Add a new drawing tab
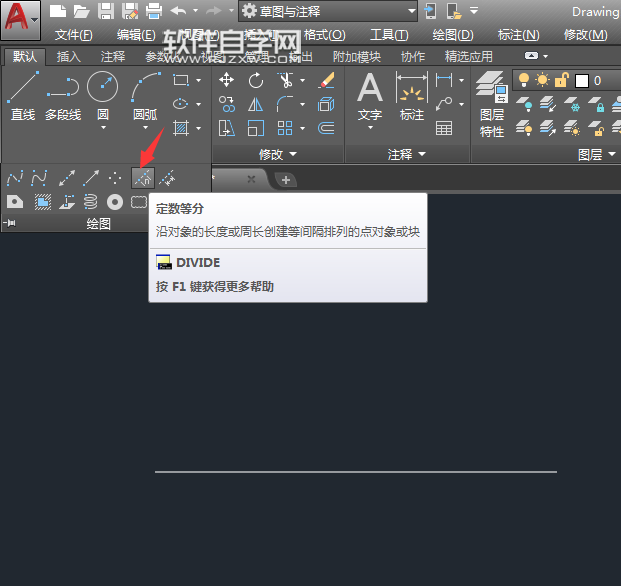This screenshot has height=586, width=621. click(286, 180)
